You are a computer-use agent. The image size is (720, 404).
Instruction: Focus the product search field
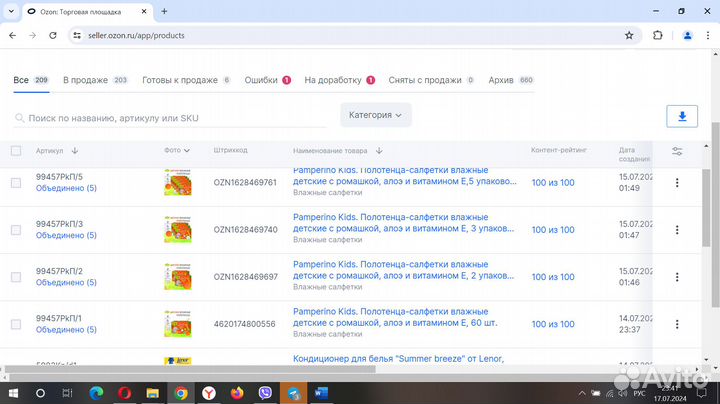point(170,118)
